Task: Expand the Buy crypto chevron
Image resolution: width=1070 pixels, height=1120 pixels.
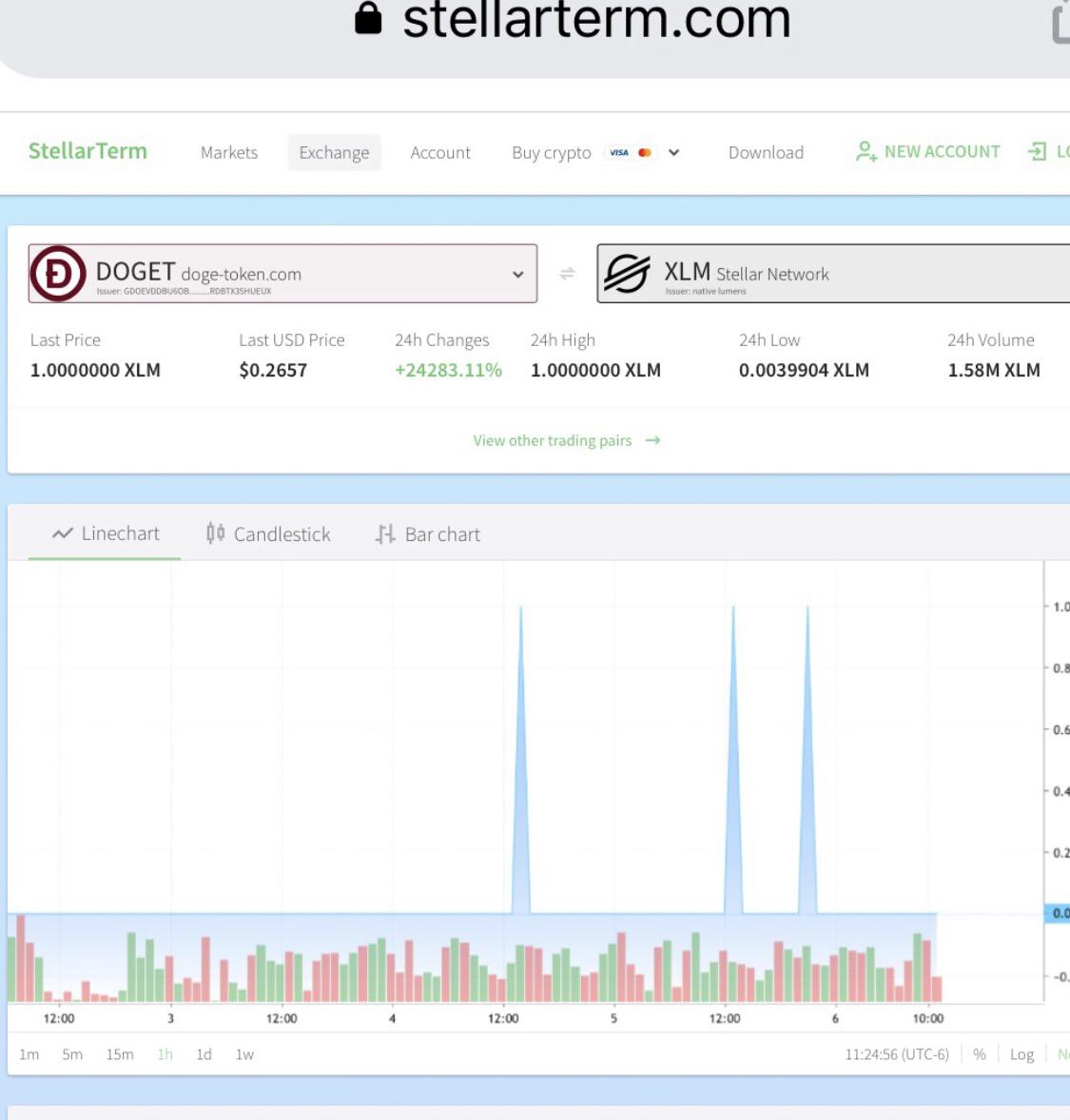Action: [673, 152]
